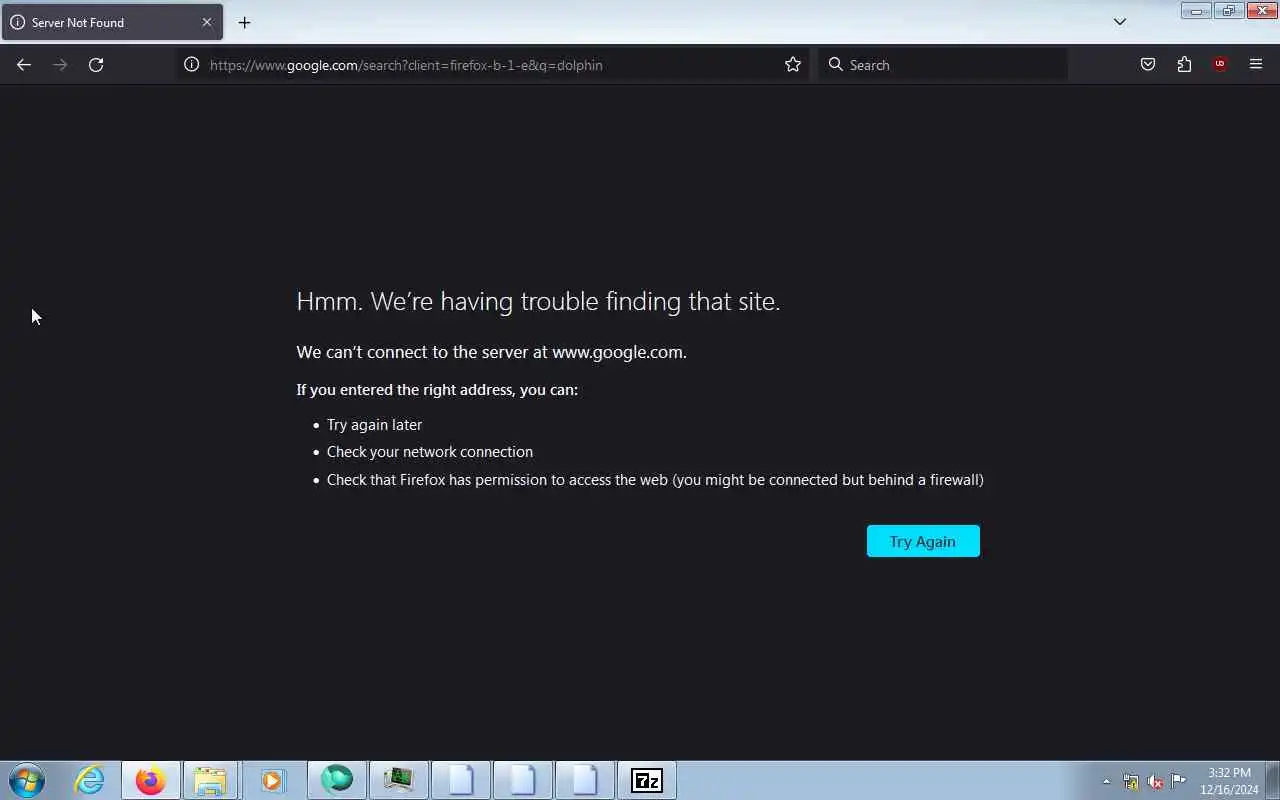
Task: Open the uBlock Origin extension icon
Action: 1220,65
